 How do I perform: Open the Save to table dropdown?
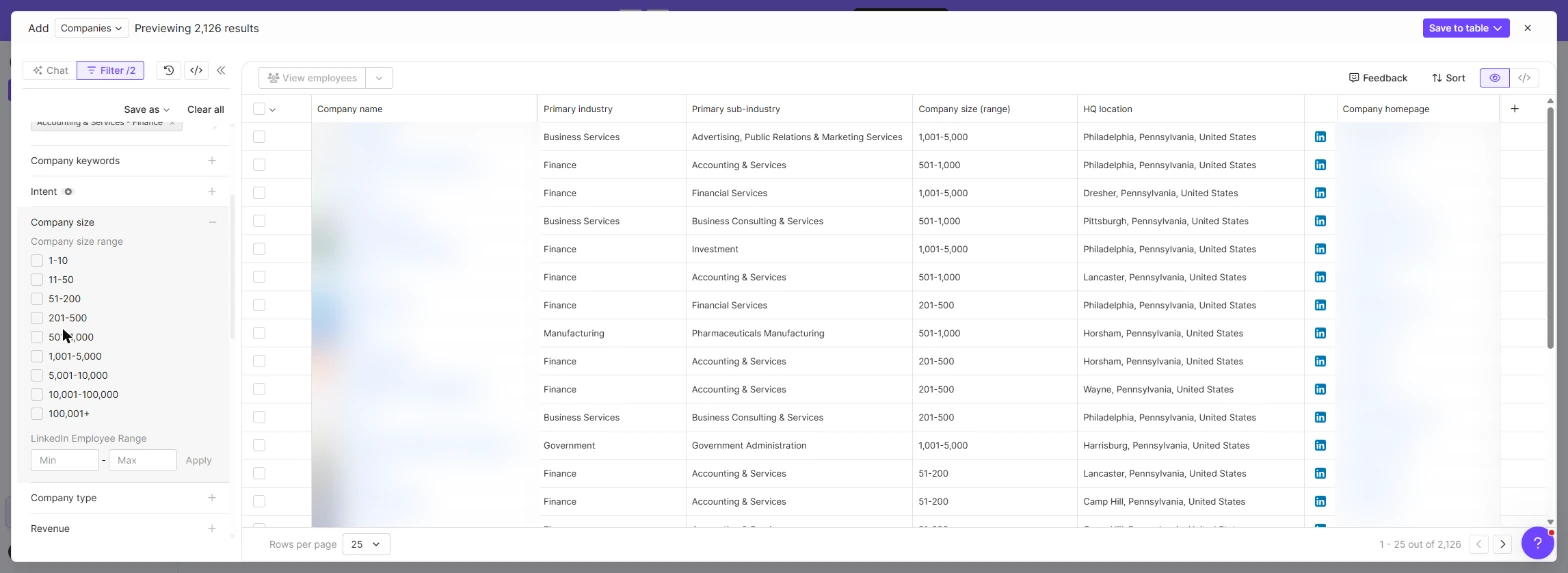tap(1465, 28)
